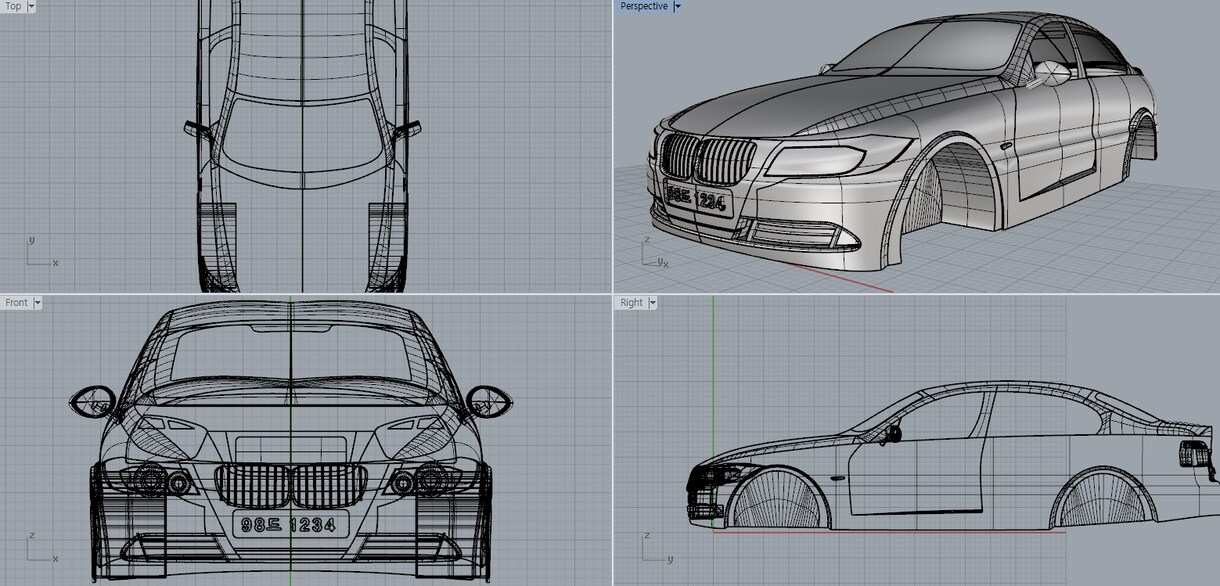Screen dimensions: 1220x586
Task: Open the Top viewport dropdown arrow
Action: click(32, 6)
